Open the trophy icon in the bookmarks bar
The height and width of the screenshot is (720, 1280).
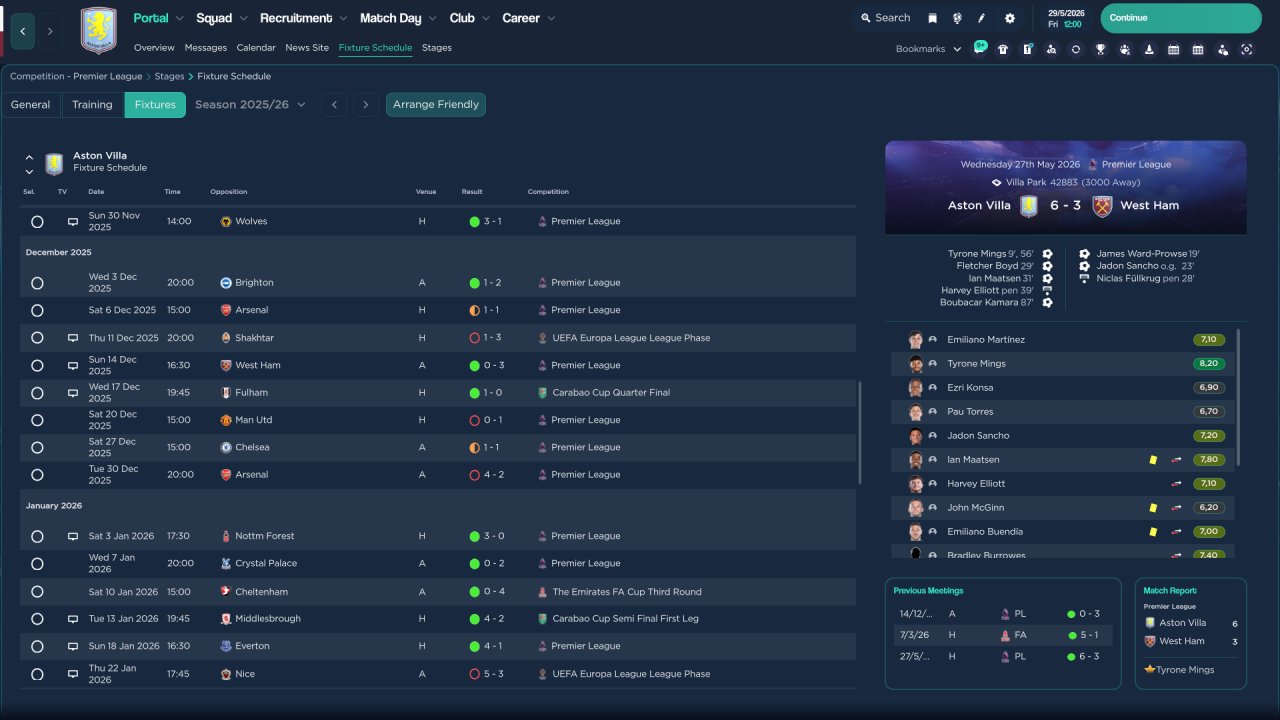[1100, 49]
